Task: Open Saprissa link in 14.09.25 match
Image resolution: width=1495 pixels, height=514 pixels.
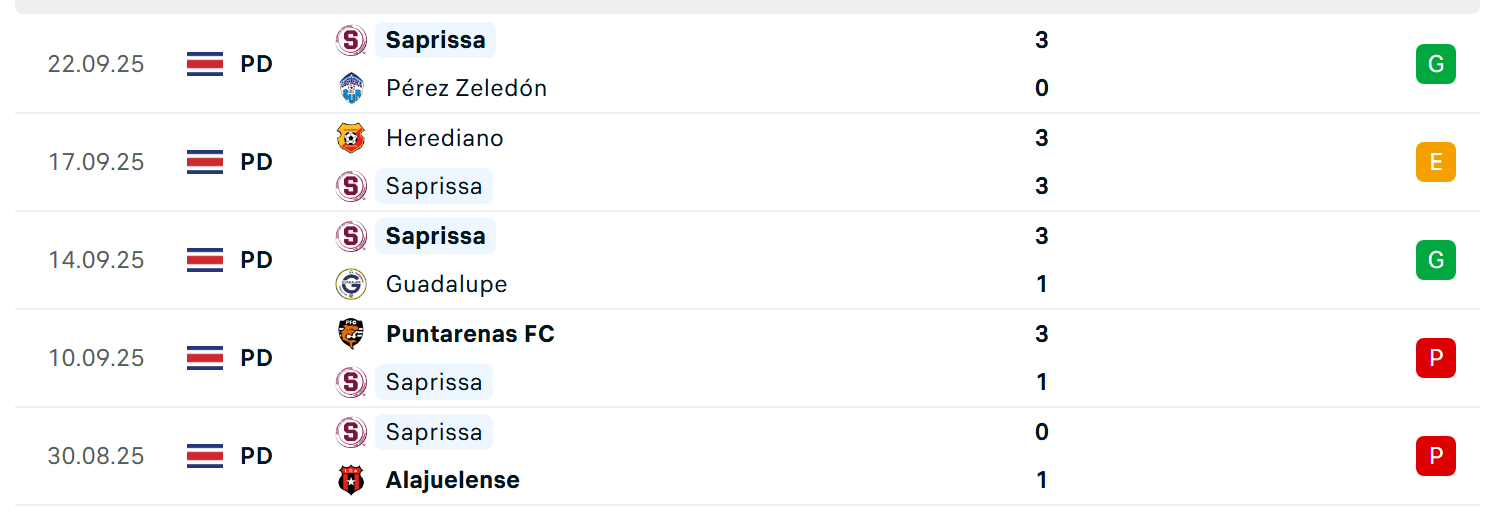Action: tap(435, 236)
